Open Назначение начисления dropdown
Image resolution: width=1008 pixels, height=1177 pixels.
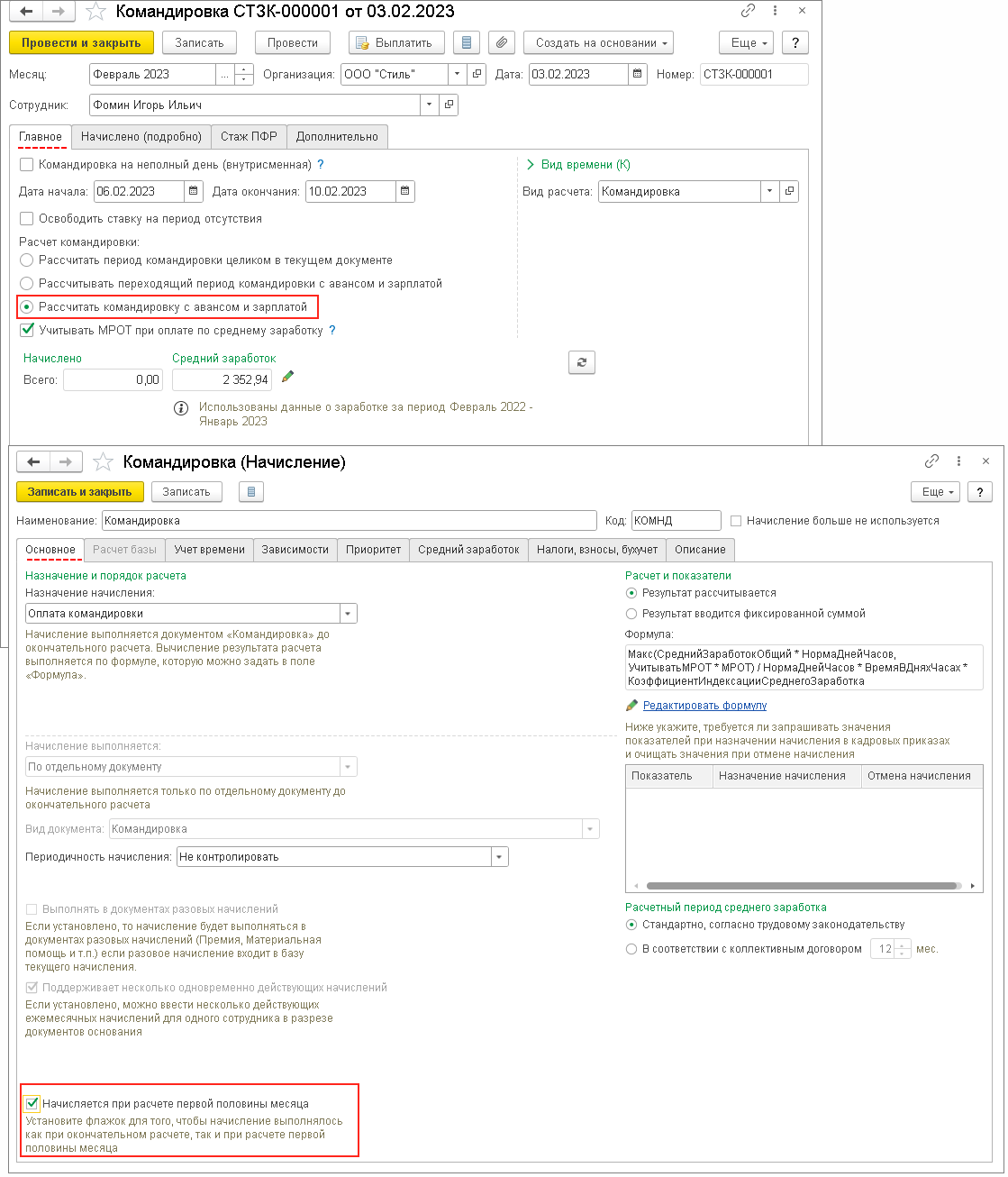click(349, 614)
